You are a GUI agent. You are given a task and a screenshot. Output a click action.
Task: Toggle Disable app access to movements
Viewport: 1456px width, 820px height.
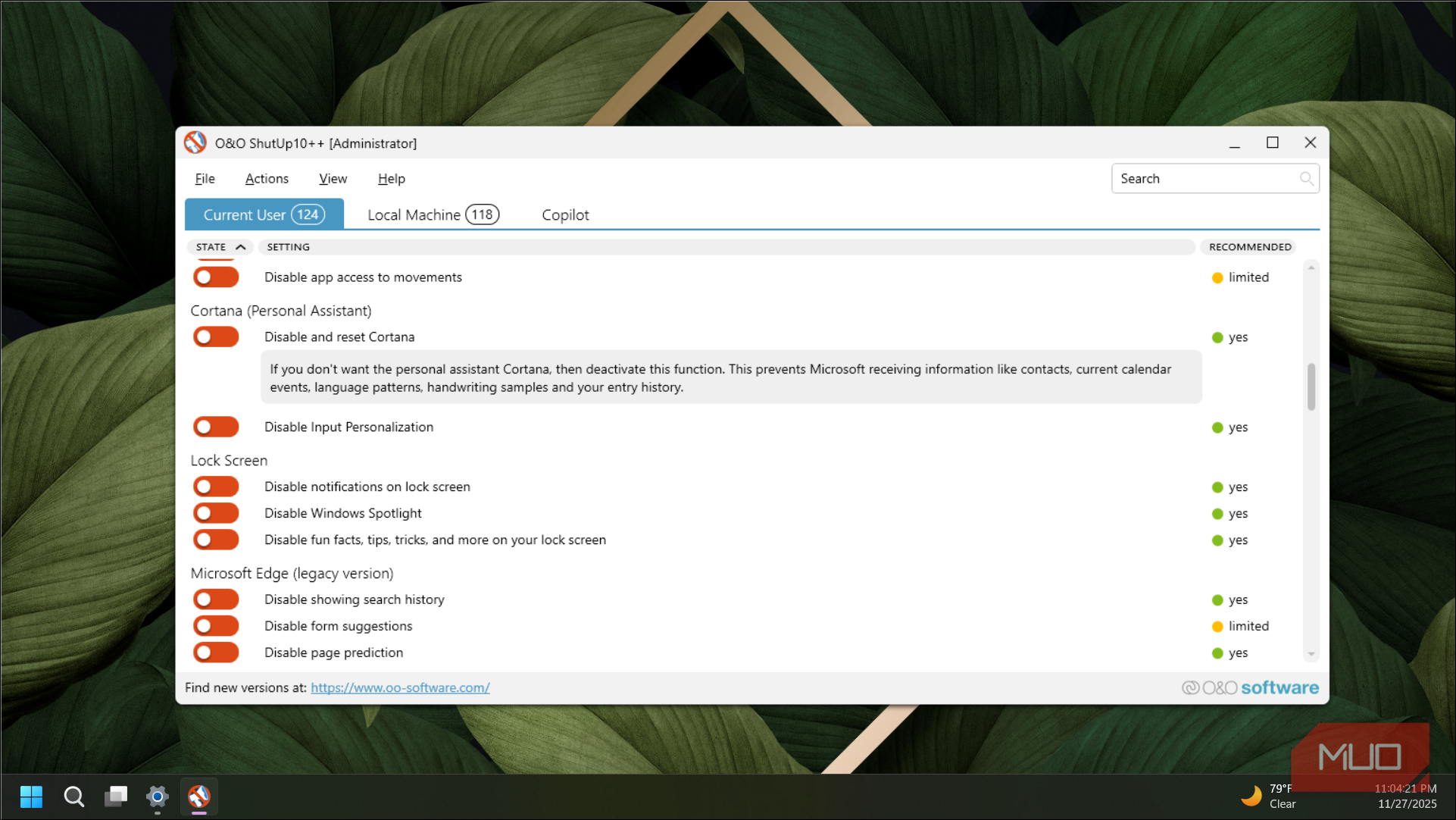216,277
